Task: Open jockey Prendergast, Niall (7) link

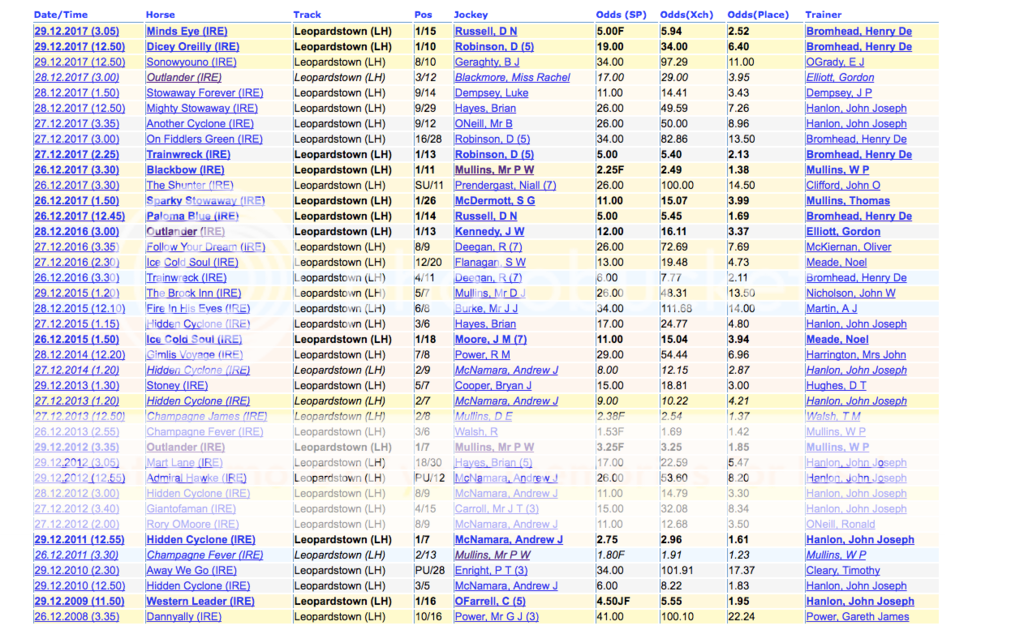Action: coord(505,185)
